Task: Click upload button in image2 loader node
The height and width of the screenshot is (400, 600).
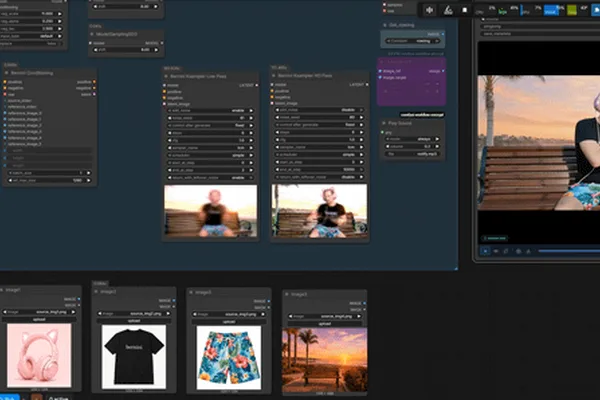Action: point(134,321)
